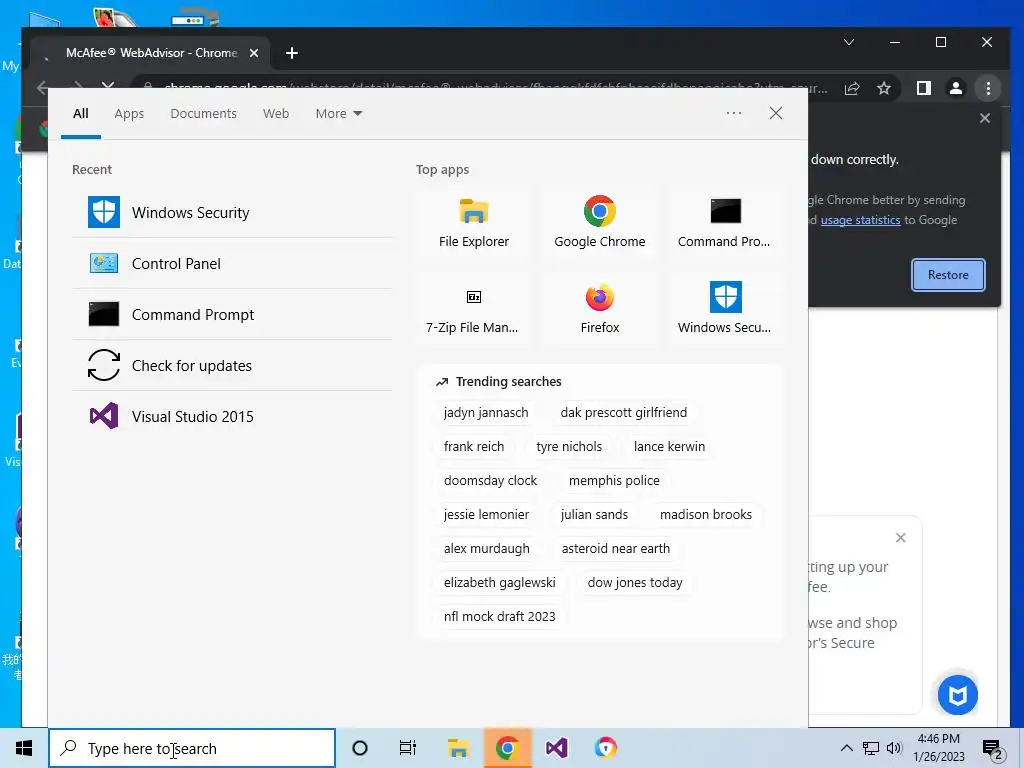Open File Explorer top app tile
The width and height of the screenshot is (1024, 768).
[x=473, y=223]
